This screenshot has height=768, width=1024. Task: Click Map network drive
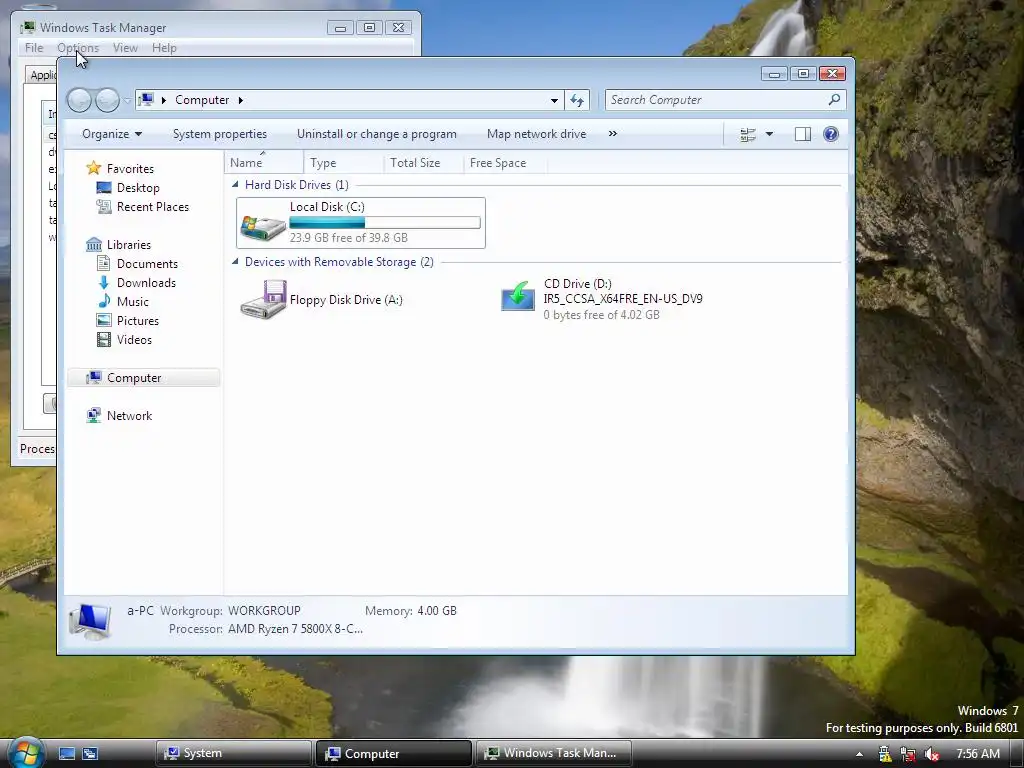[536, 134]
